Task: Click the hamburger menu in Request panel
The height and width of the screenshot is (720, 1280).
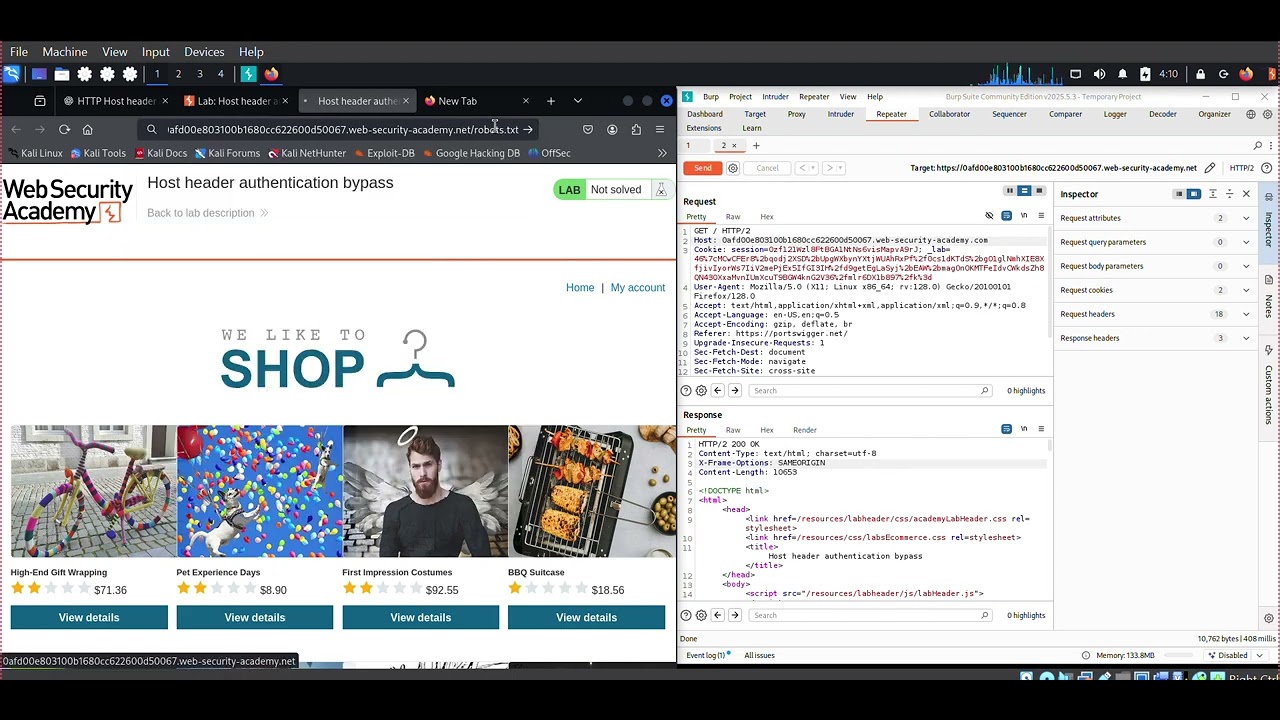Action: pyautogui.click(x=1041, y=216)
